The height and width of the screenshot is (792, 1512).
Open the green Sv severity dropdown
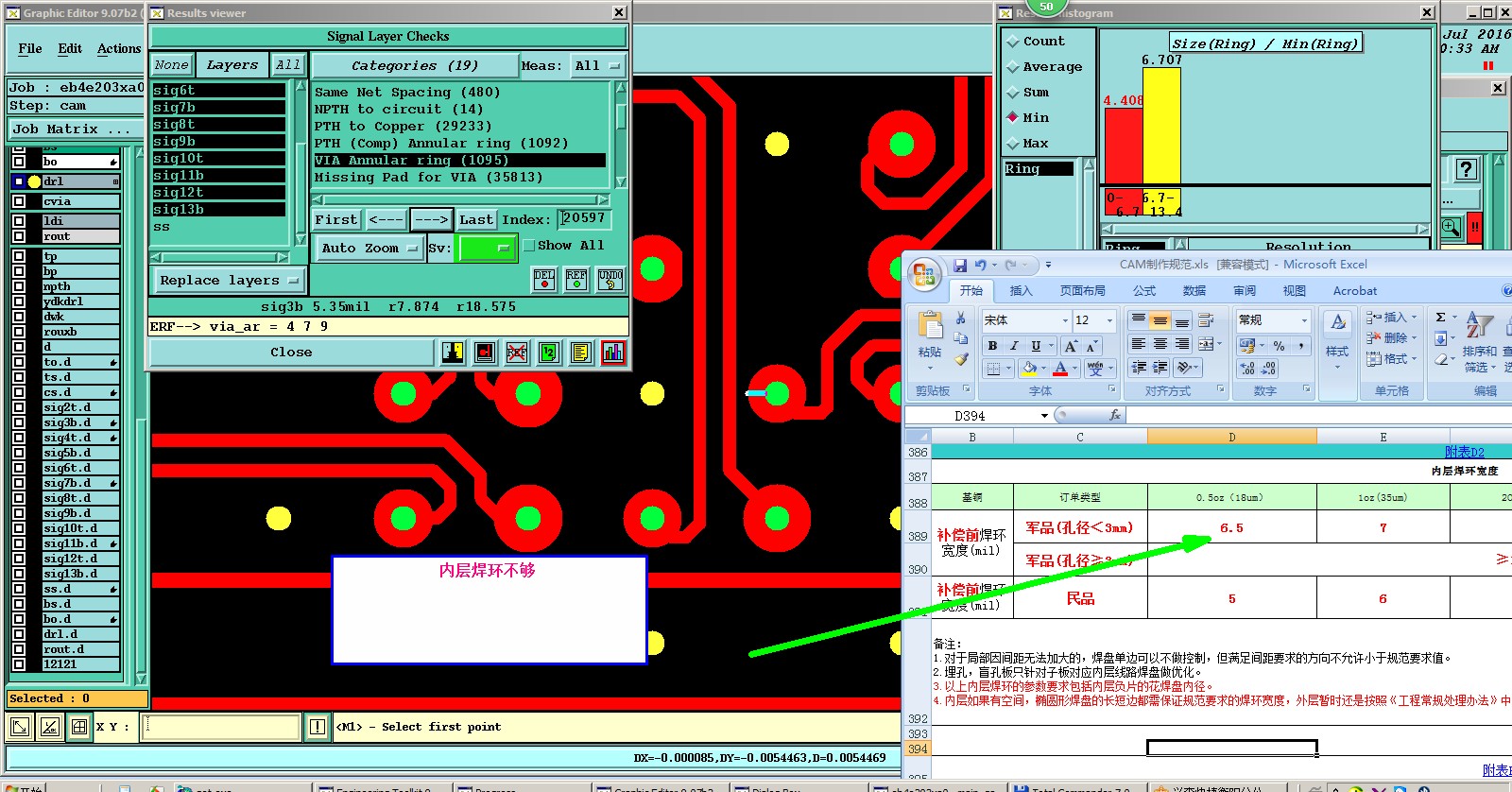click(x=486, y=249)
